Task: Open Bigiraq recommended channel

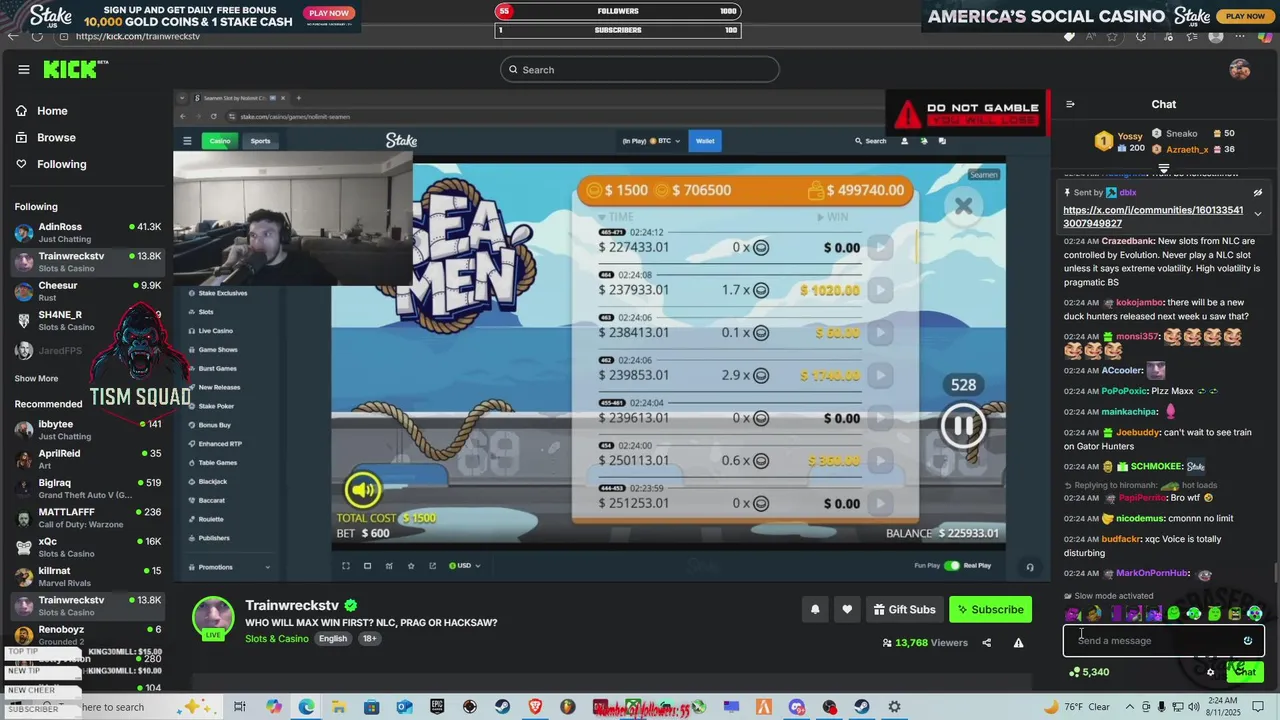Action: coord(87,488)
